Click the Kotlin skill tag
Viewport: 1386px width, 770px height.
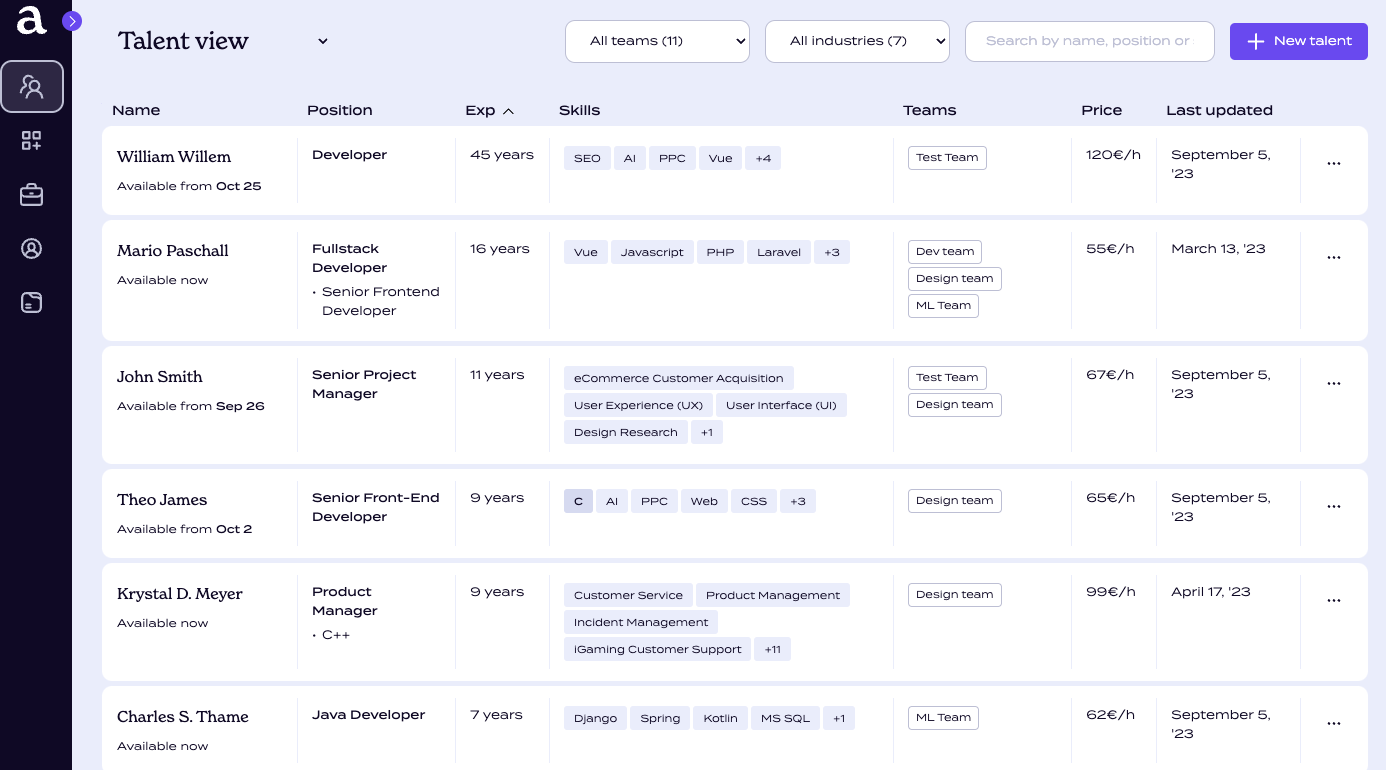(720, 718)
